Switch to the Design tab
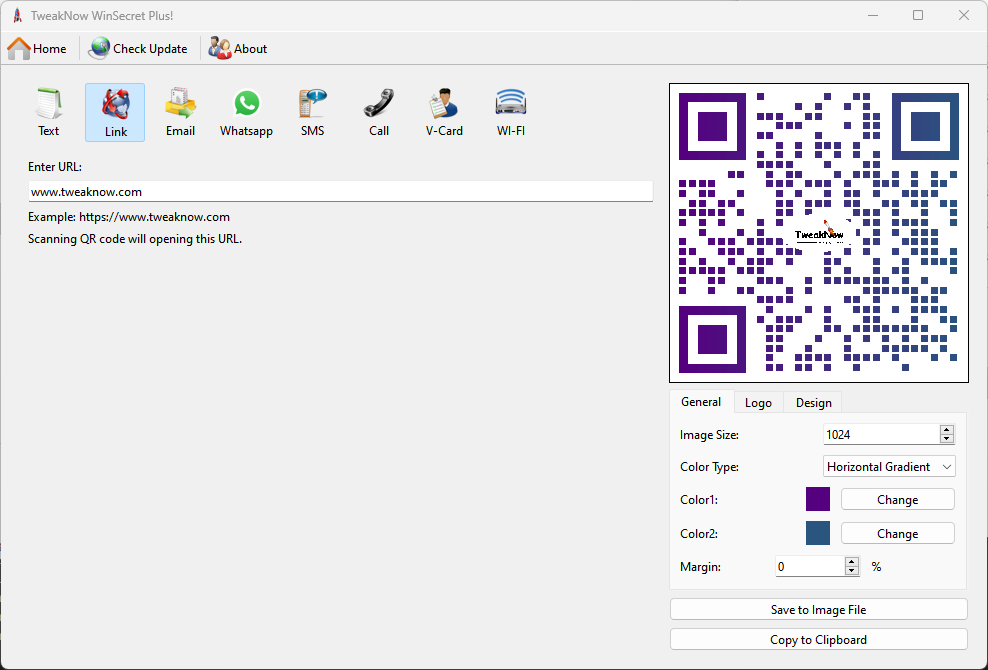Image resolution: width=988 pixels, height=670 pixels. [813, 403]
